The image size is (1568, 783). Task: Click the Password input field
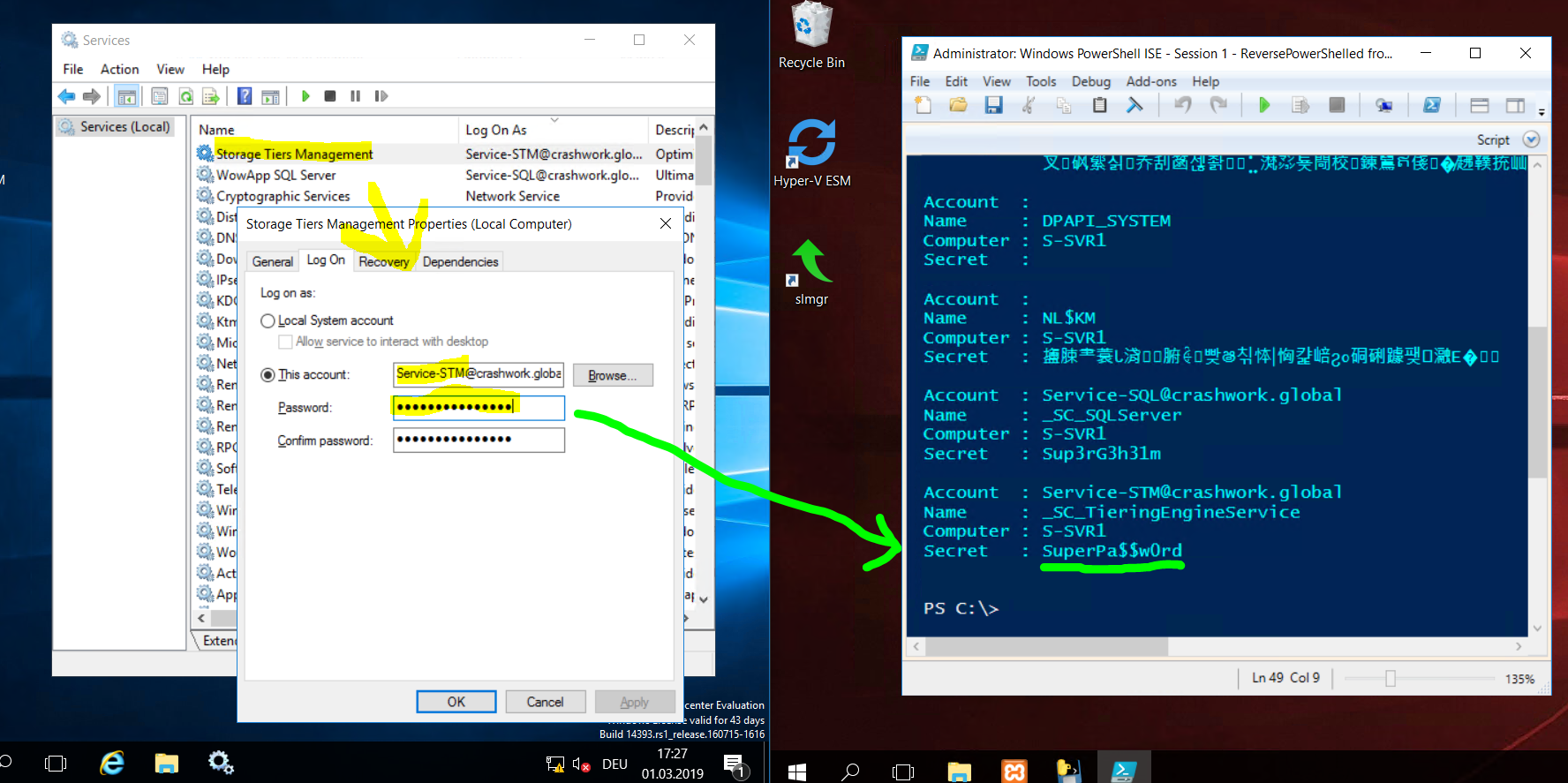(479, 407)
